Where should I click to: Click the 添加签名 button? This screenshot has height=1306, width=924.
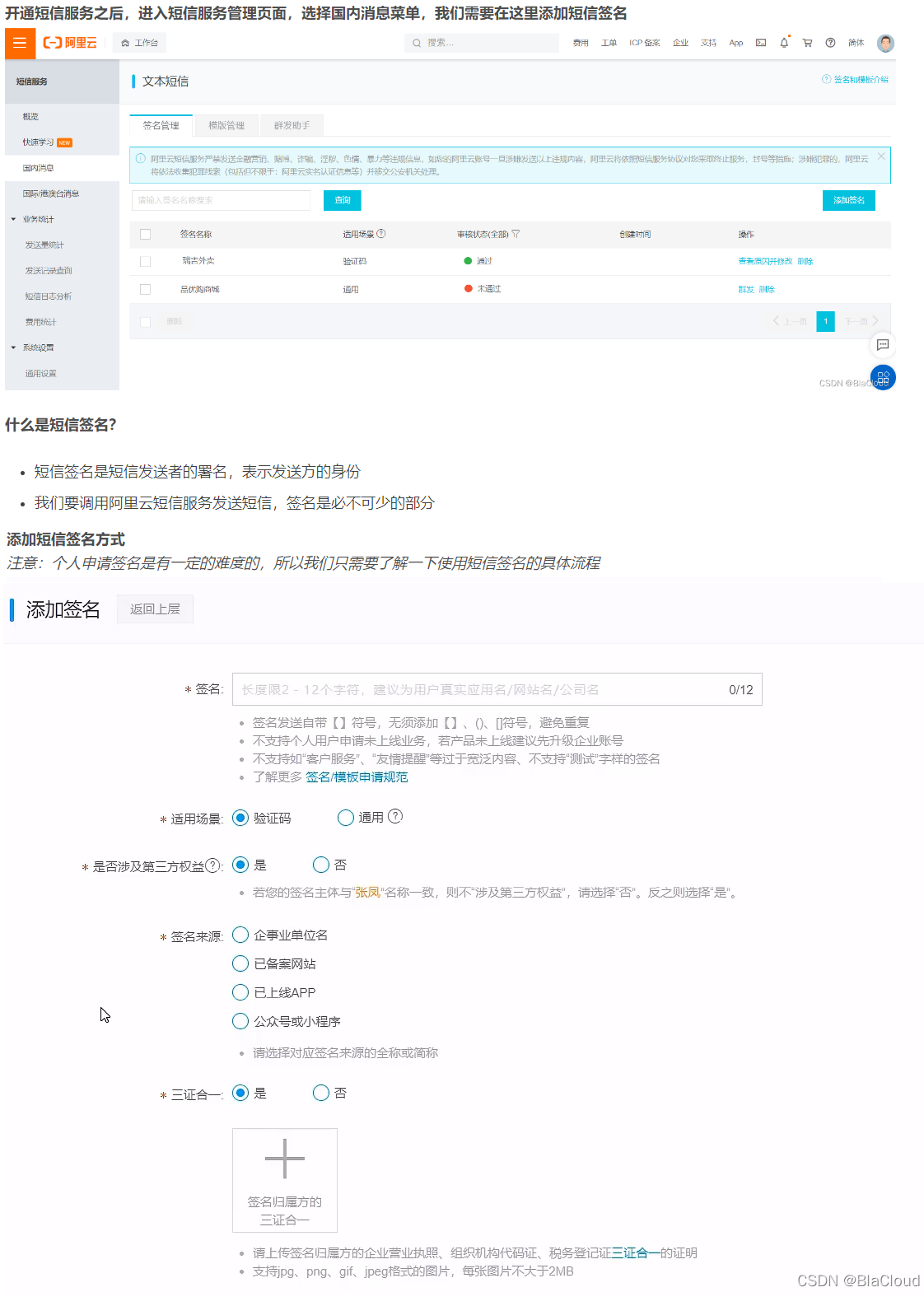pos(848,200)
